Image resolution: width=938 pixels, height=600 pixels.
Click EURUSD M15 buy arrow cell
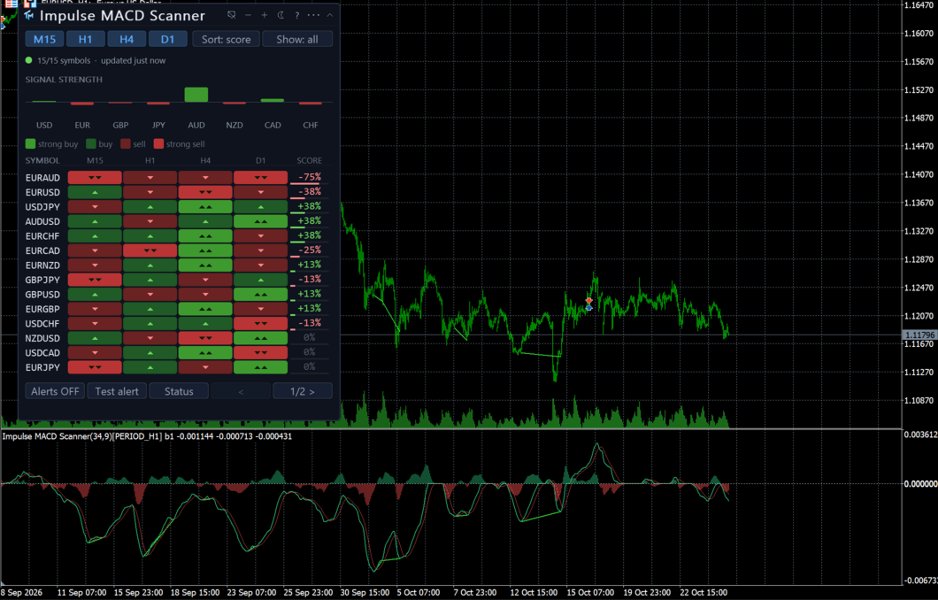pyautogui.click(x=95, y=192)
